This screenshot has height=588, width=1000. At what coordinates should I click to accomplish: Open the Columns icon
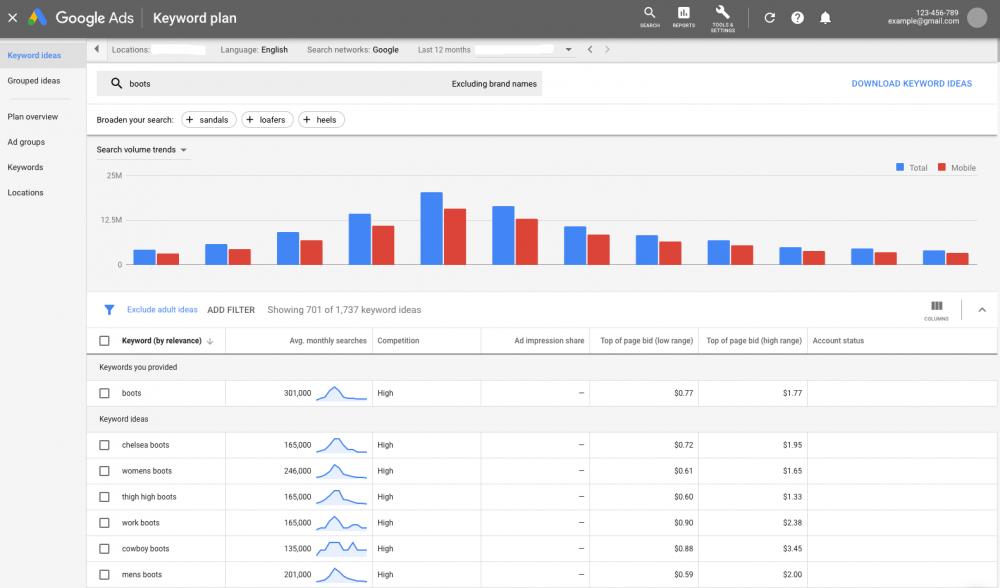936,310
